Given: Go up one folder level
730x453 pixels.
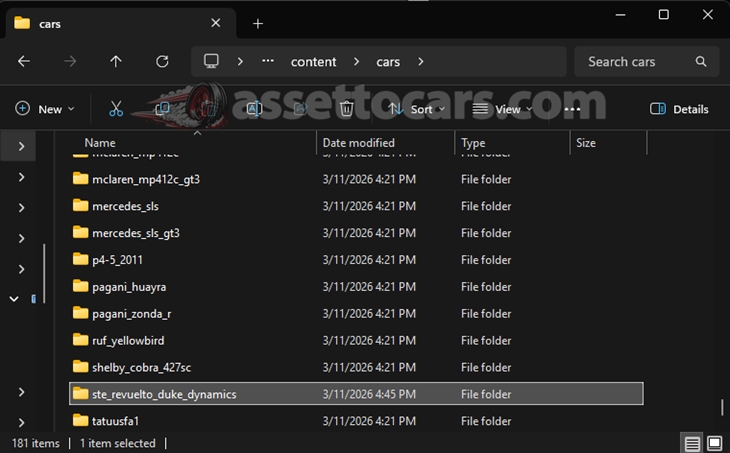Looking at the screenshot, I should [116, 61].
